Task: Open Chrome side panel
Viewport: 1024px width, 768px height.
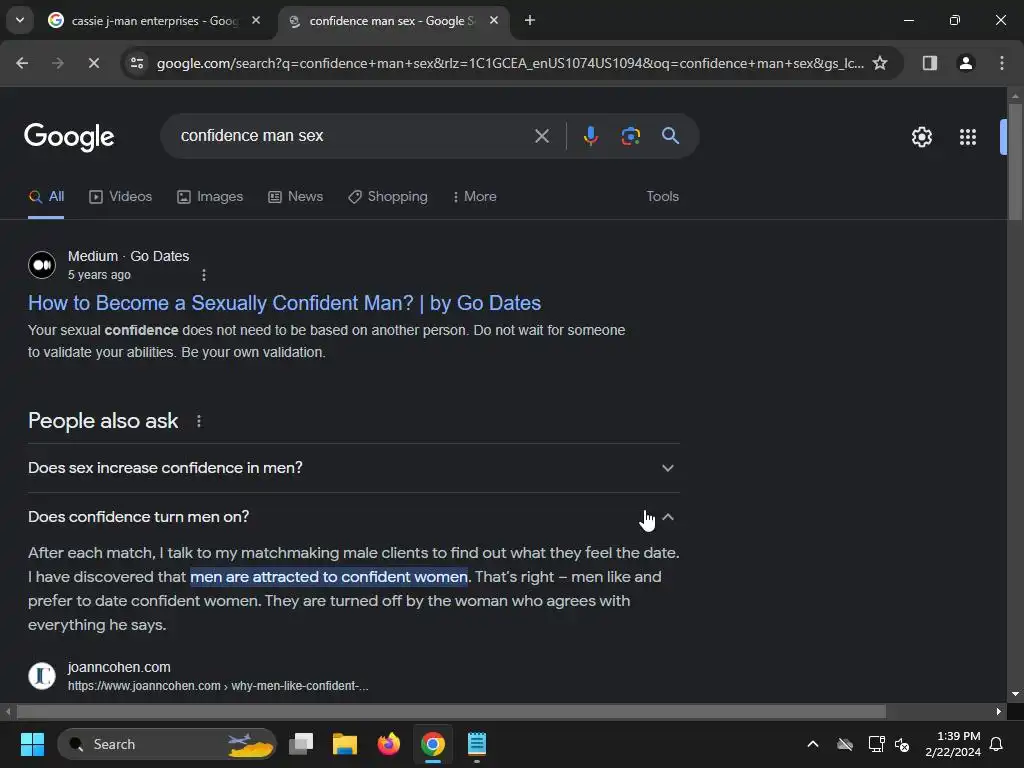Action: (x=929, y=63)
